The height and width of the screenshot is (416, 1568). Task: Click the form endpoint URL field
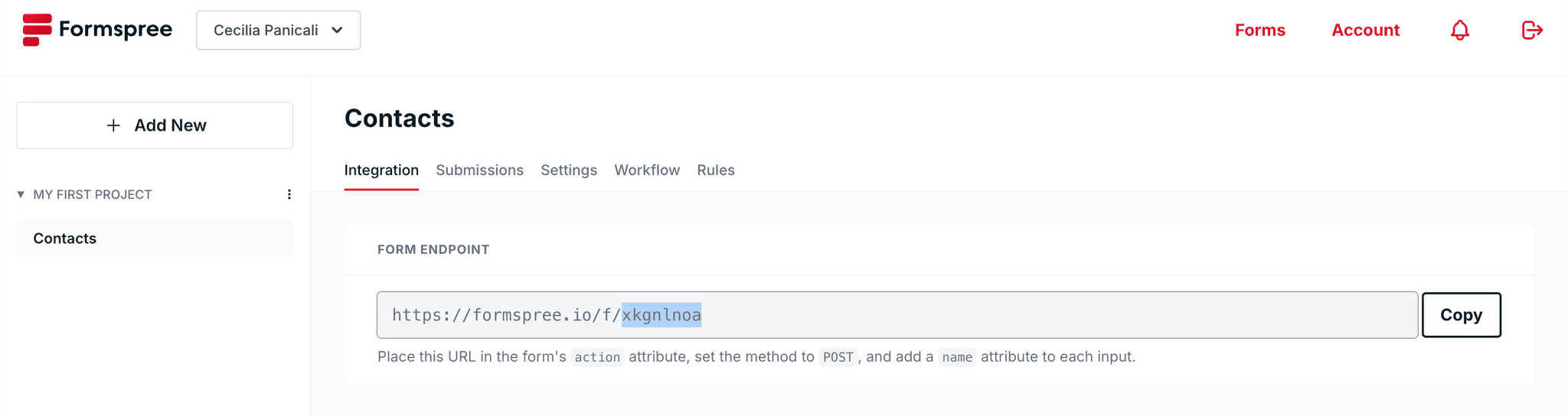click(x=897, y=315)
